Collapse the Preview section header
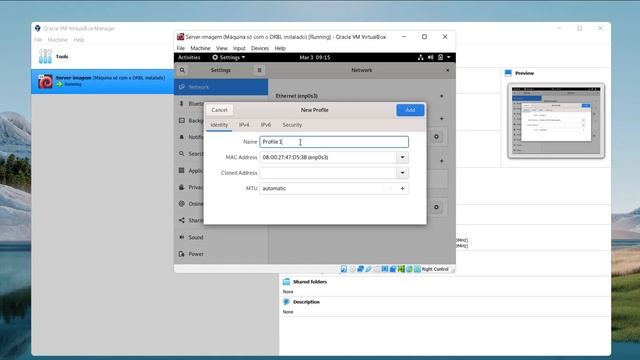 pyautogui.click(x=524, y=73)
